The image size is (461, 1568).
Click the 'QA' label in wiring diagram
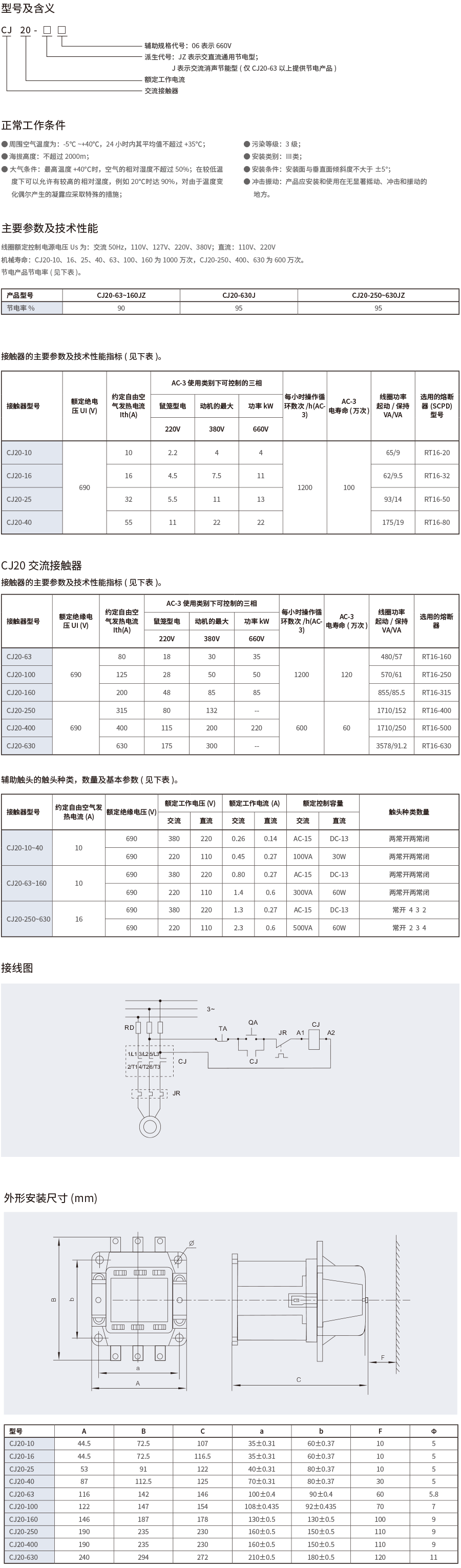click(x=253, y=1023)
